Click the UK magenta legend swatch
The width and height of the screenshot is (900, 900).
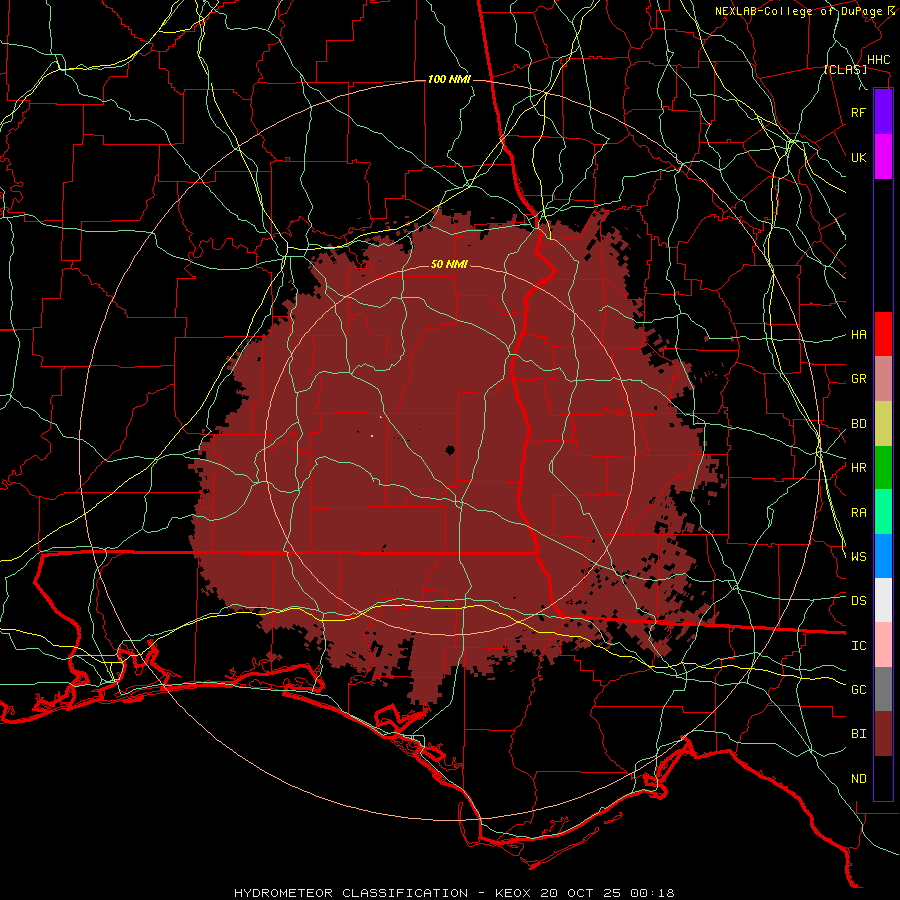click(883, 157)
